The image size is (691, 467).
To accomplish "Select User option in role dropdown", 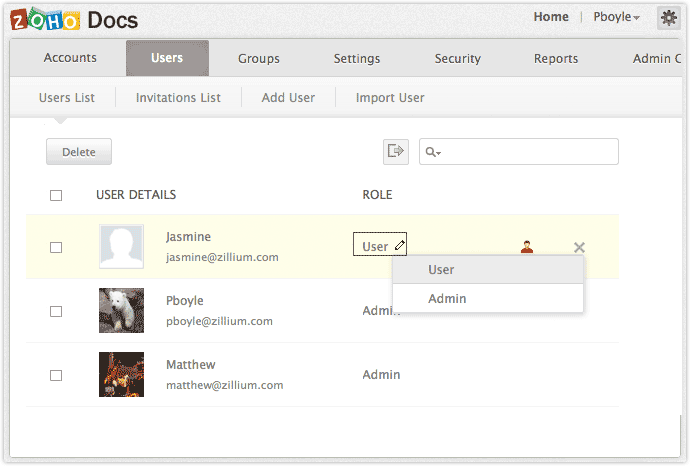I will point(441,269).
